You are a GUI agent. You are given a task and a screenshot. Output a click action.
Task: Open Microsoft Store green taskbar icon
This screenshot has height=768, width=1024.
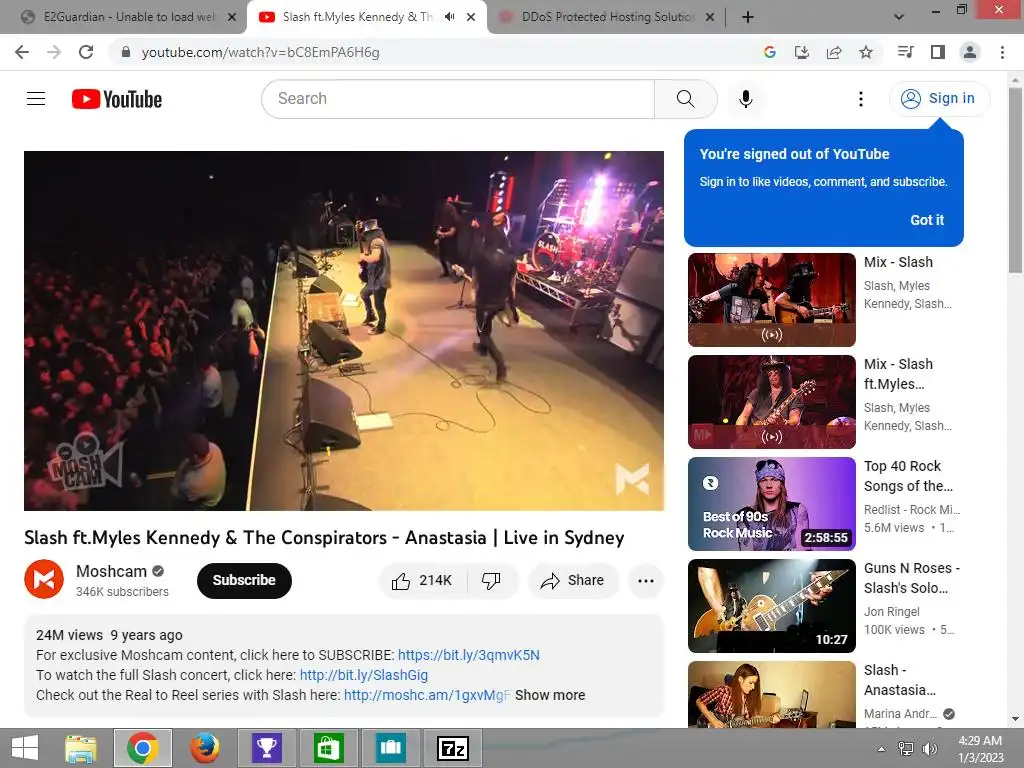pos(328,748)
